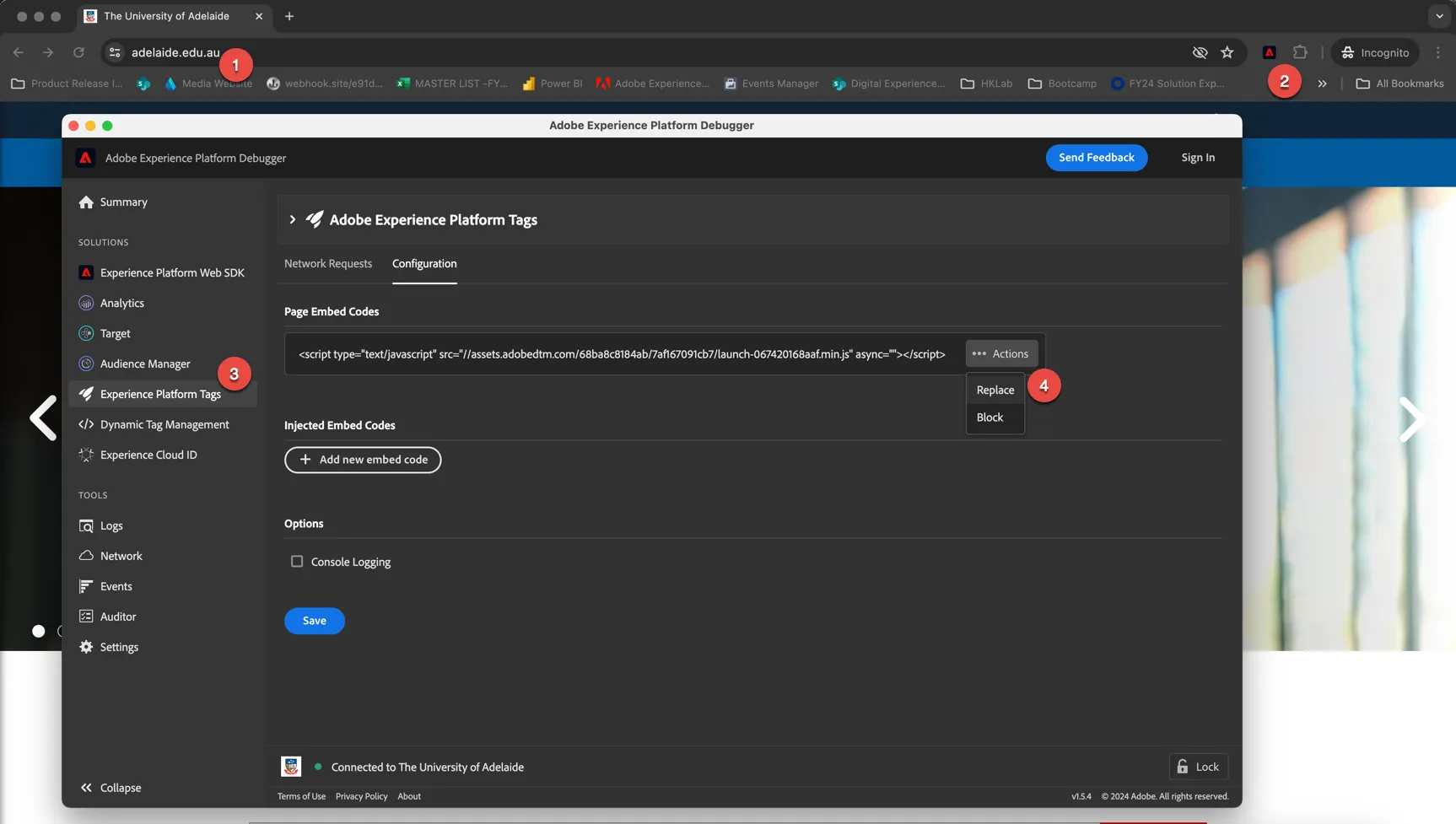Choose Block from the Actions menu
The image size is (1456, 824).
tap(995, 417)
